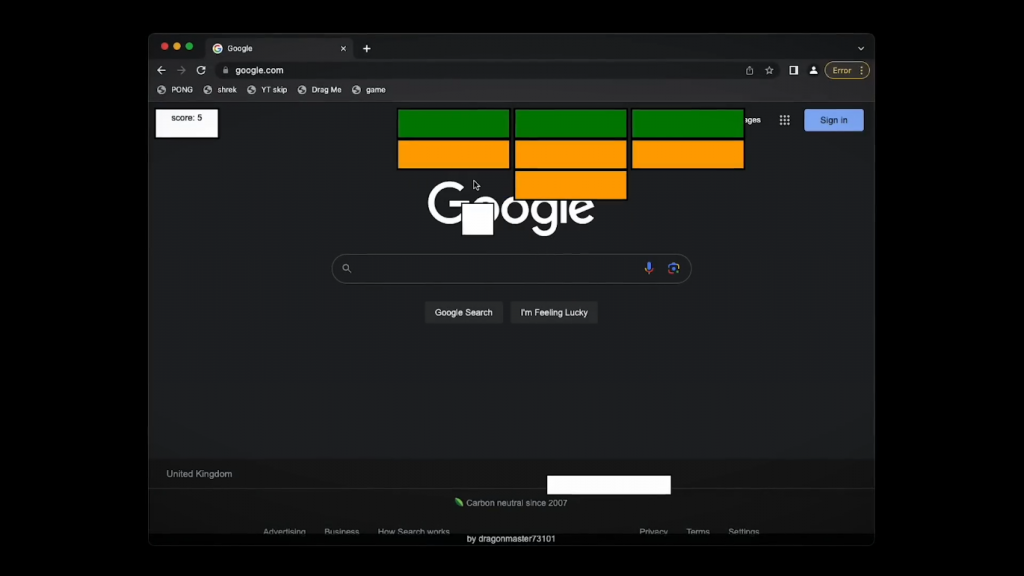Click the left green brick

[x=453, y=123]
